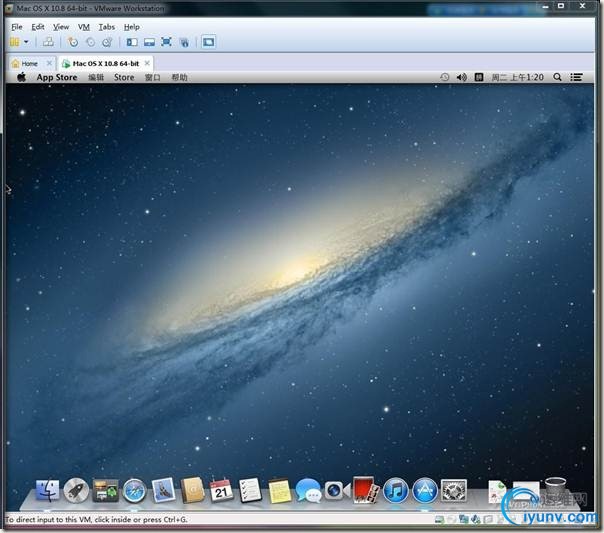This screenshot has width=604, height=533.
Task: Open Spotlight search magnifier icon
Action: (557, 77)
